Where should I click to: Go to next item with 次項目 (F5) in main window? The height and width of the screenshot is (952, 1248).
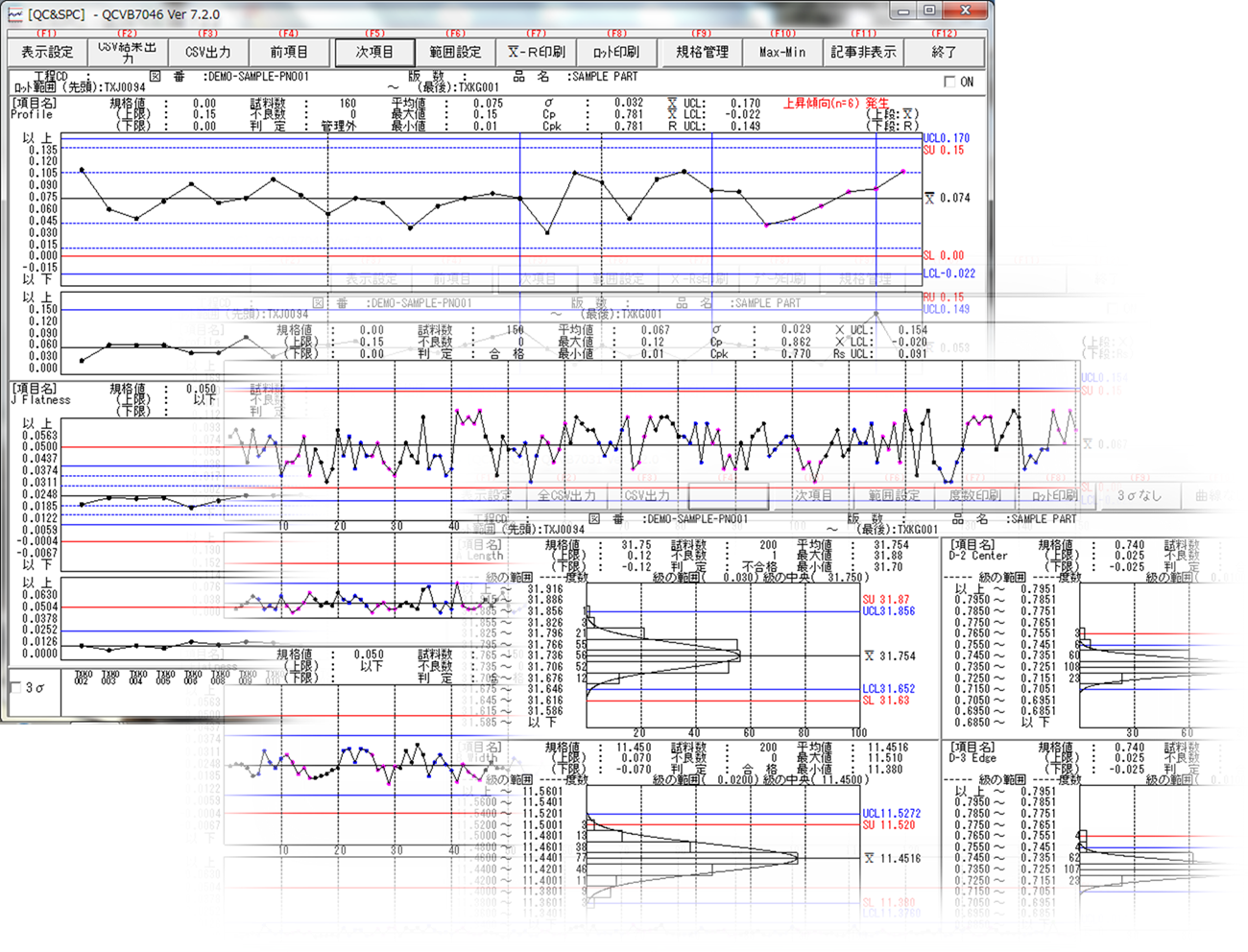tap(374, 53)
